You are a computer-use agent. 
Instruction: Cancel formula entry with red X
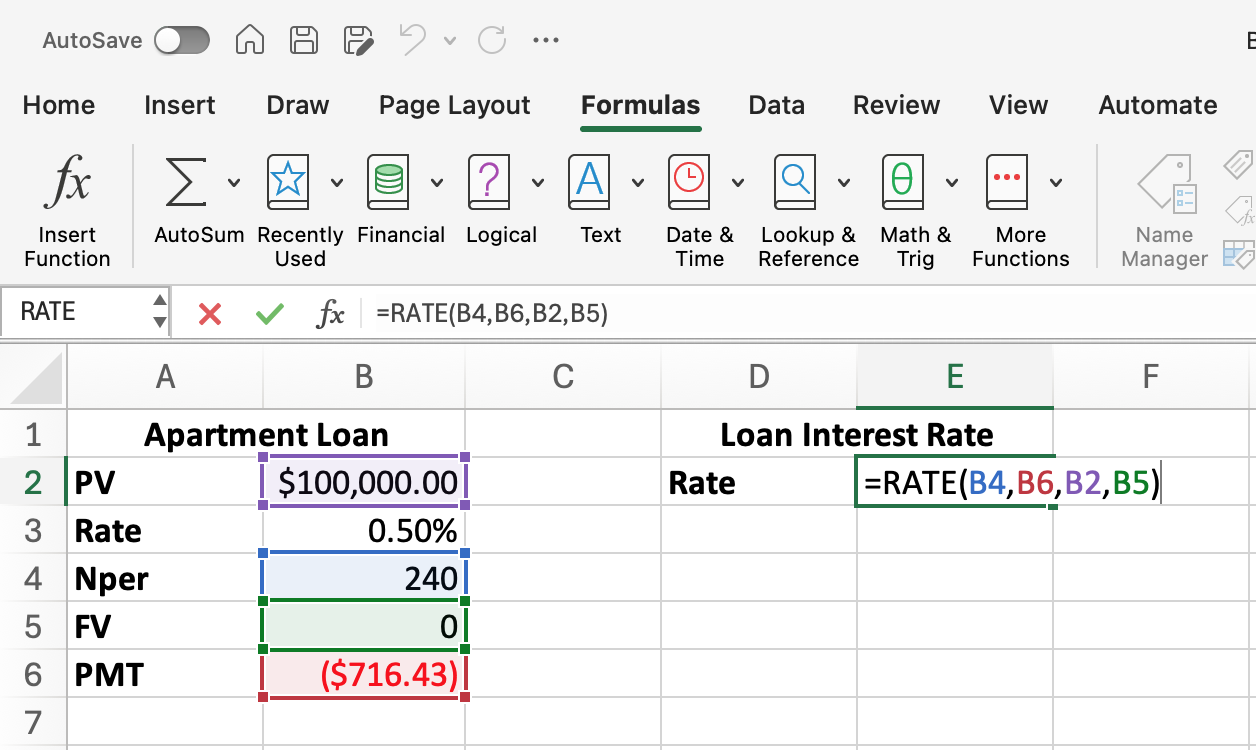point(210,314)
